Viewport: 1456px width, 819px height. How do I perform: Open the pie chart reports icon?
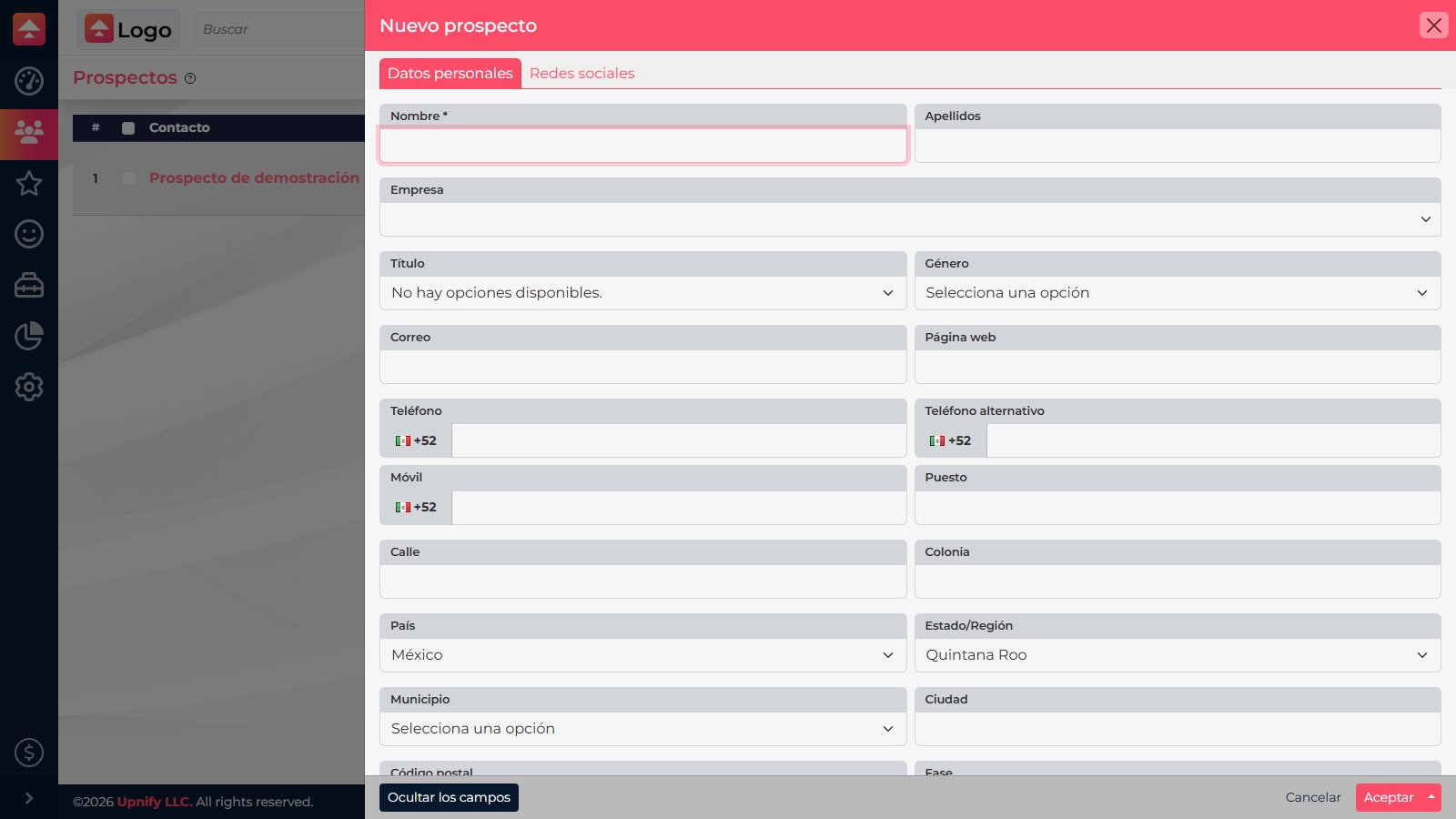[29, 336]
